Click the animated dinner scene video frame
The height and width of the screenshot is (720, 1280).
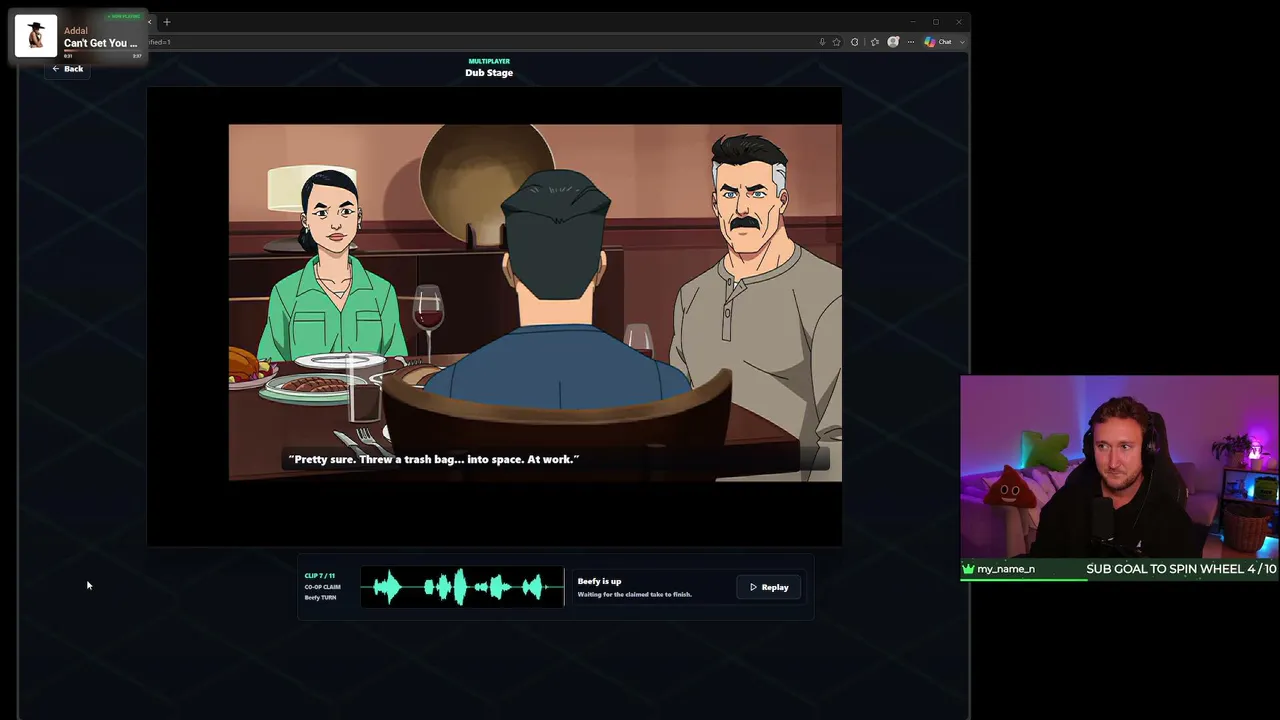tap(535, 302)
